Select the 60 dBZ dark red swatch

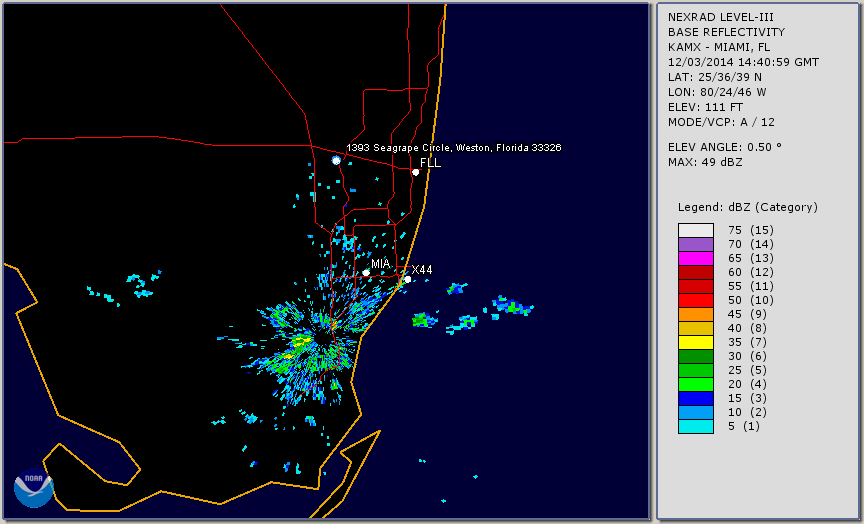click(696, 272)
